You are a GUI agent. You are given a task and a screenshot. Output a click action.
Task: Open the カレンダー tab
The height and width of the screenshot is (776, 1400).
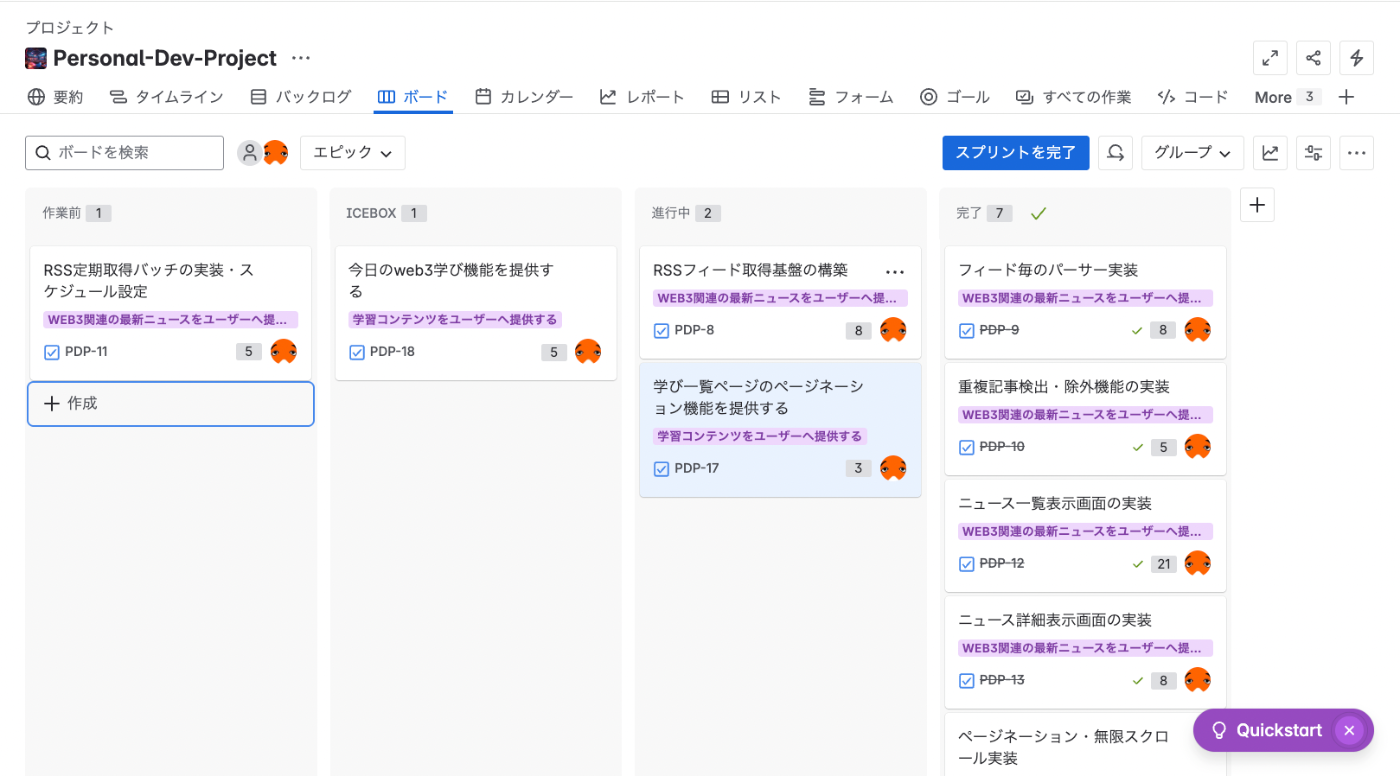pyautogui.click(x=525, y=97)
